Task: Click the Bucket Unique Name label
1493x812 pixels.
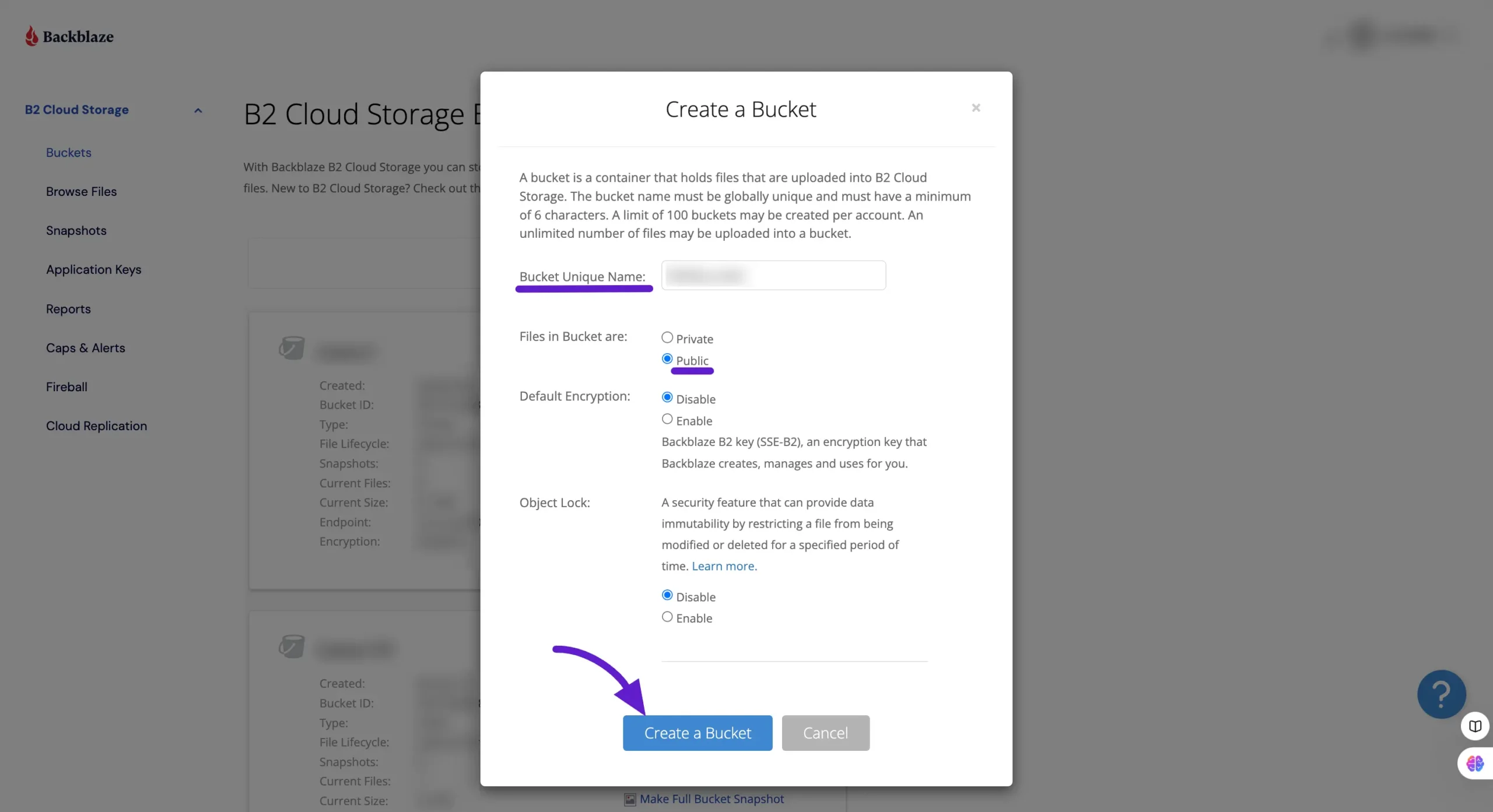Action: tap(582, 277)
